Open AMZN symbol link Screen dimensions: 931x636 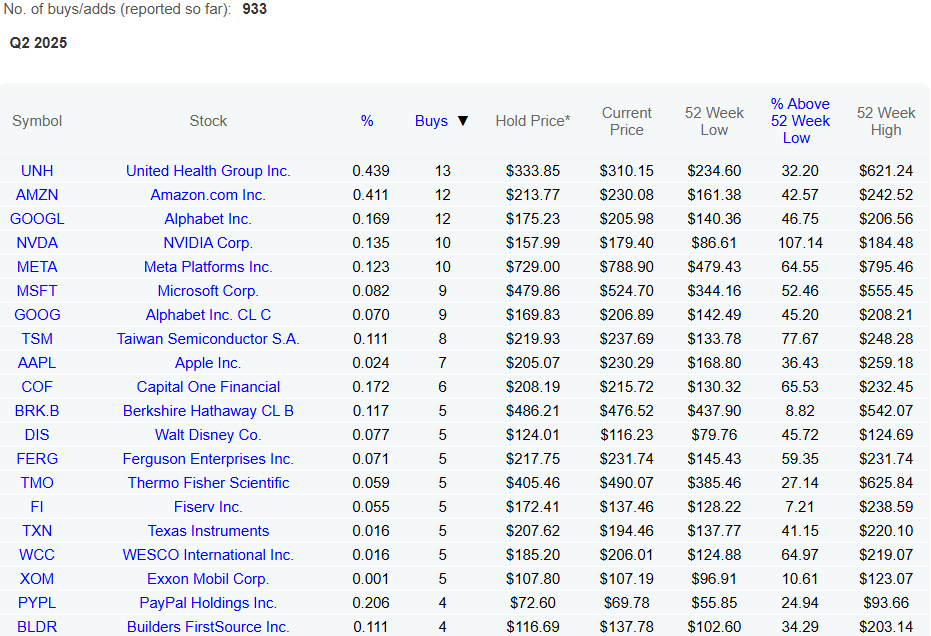click(x=37, y=195)
